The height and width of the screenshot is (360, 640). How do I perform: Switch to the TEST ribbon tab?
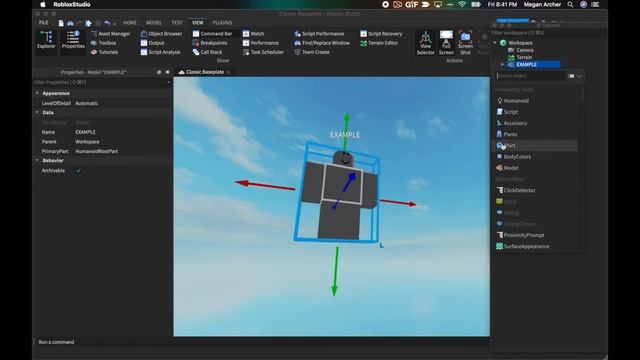click(x=177, y=23)
